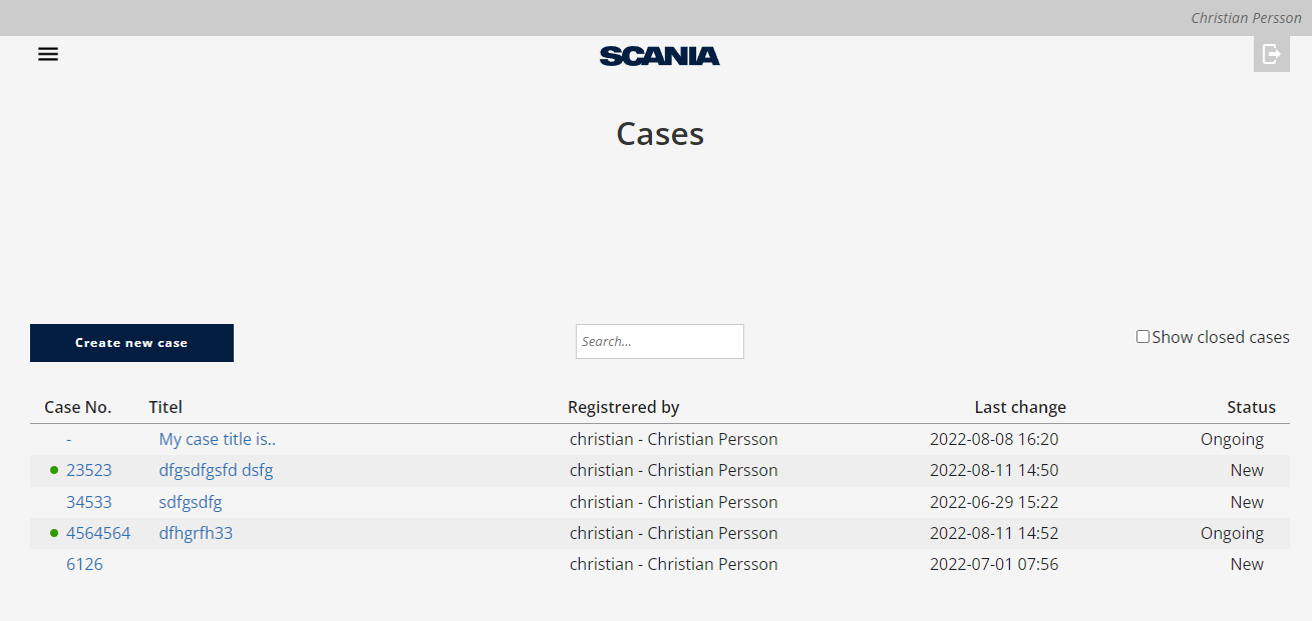
Task: Open case number 23523
Action: (89, 470)
